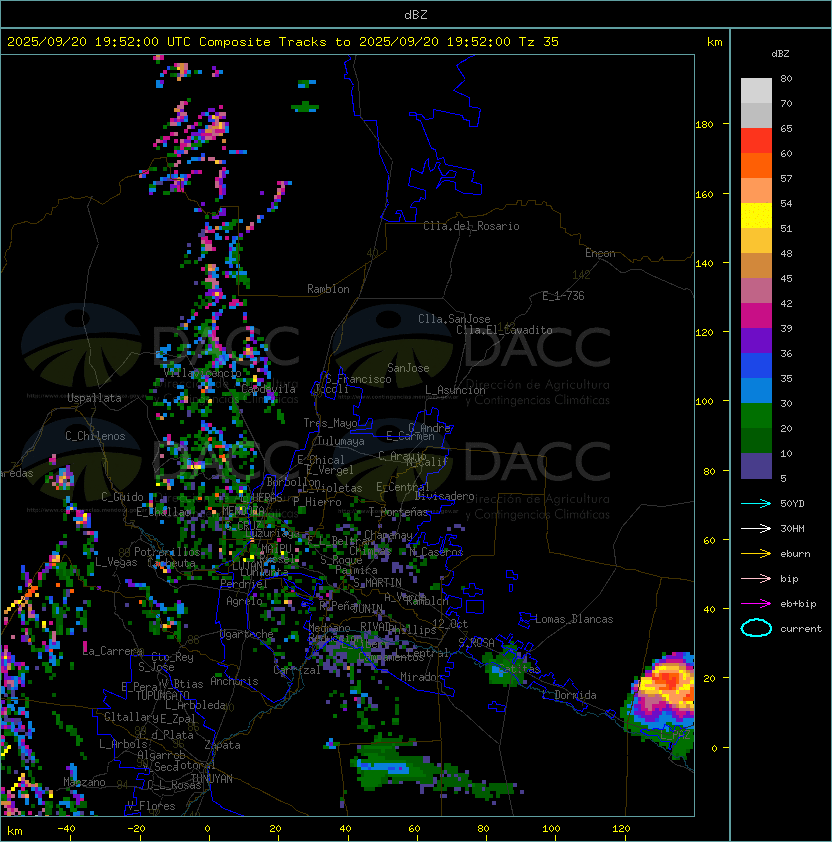Click the '0' tick on bottom axis

207,829
